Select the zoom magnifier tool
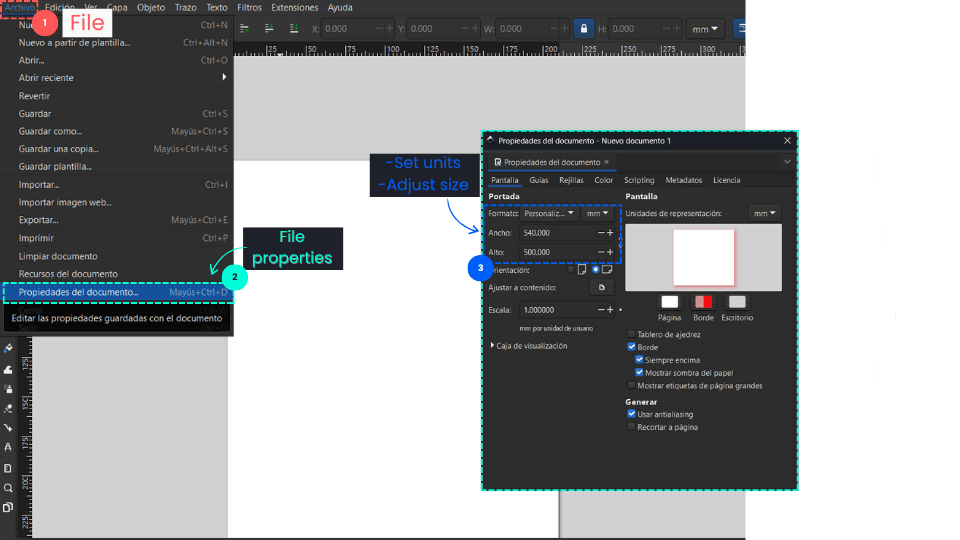 click(x=8, y=487)
